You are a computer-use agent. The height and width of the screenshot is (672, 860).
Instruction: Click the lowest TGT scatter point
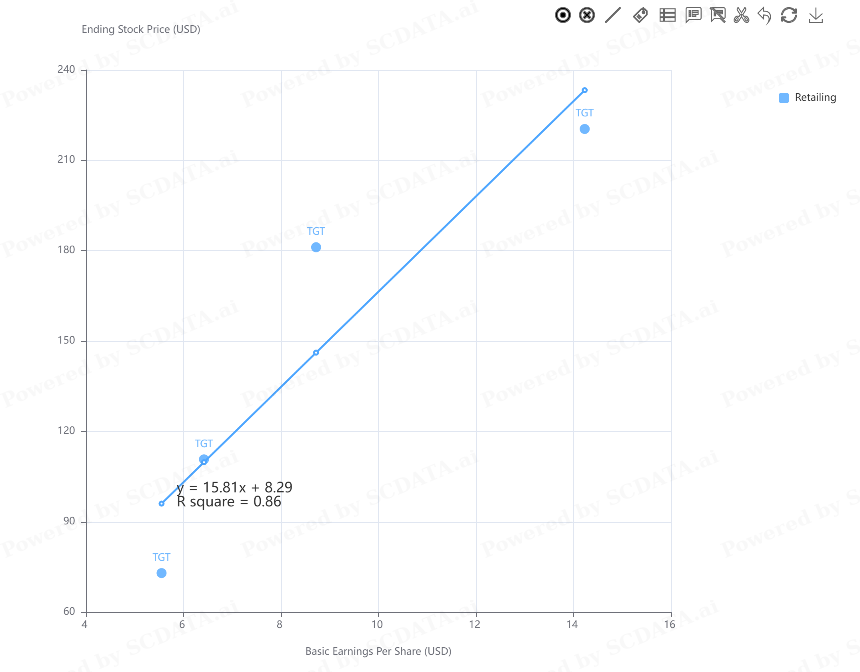point(162,573)
